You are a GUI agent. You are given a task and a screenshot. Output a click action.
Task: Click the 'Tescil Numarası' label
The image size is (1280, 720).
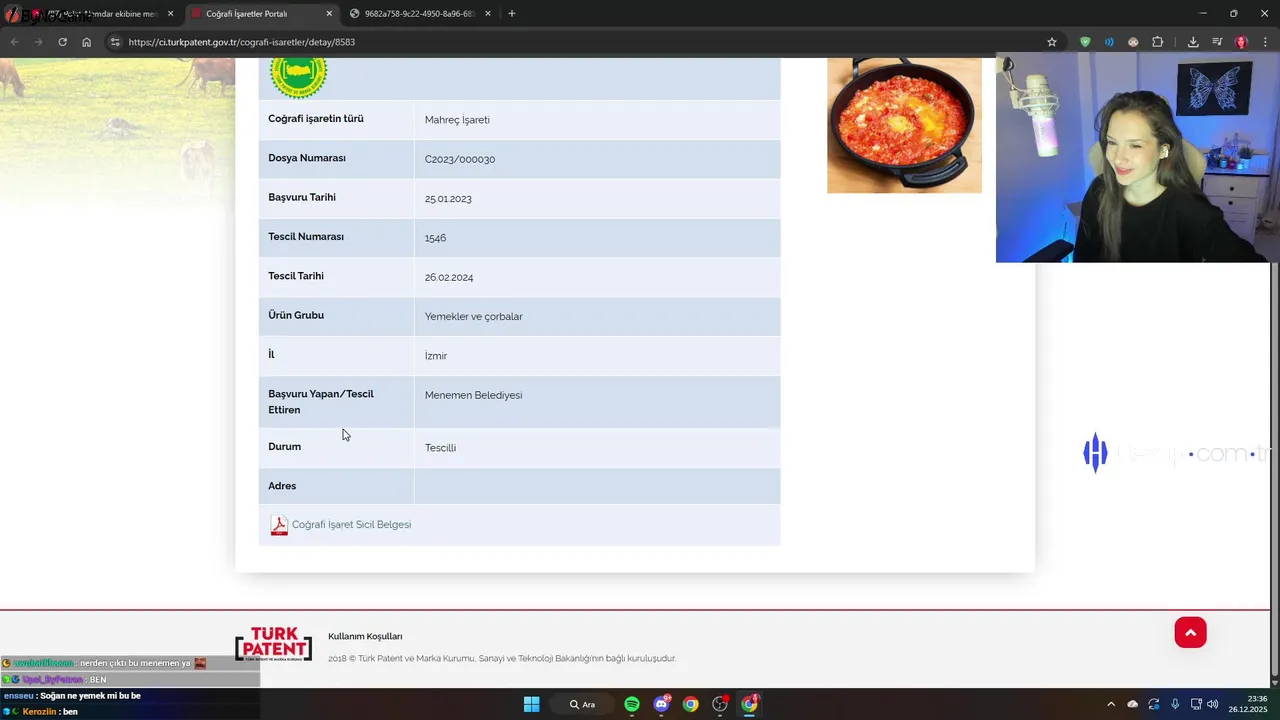tap(306, 237)
